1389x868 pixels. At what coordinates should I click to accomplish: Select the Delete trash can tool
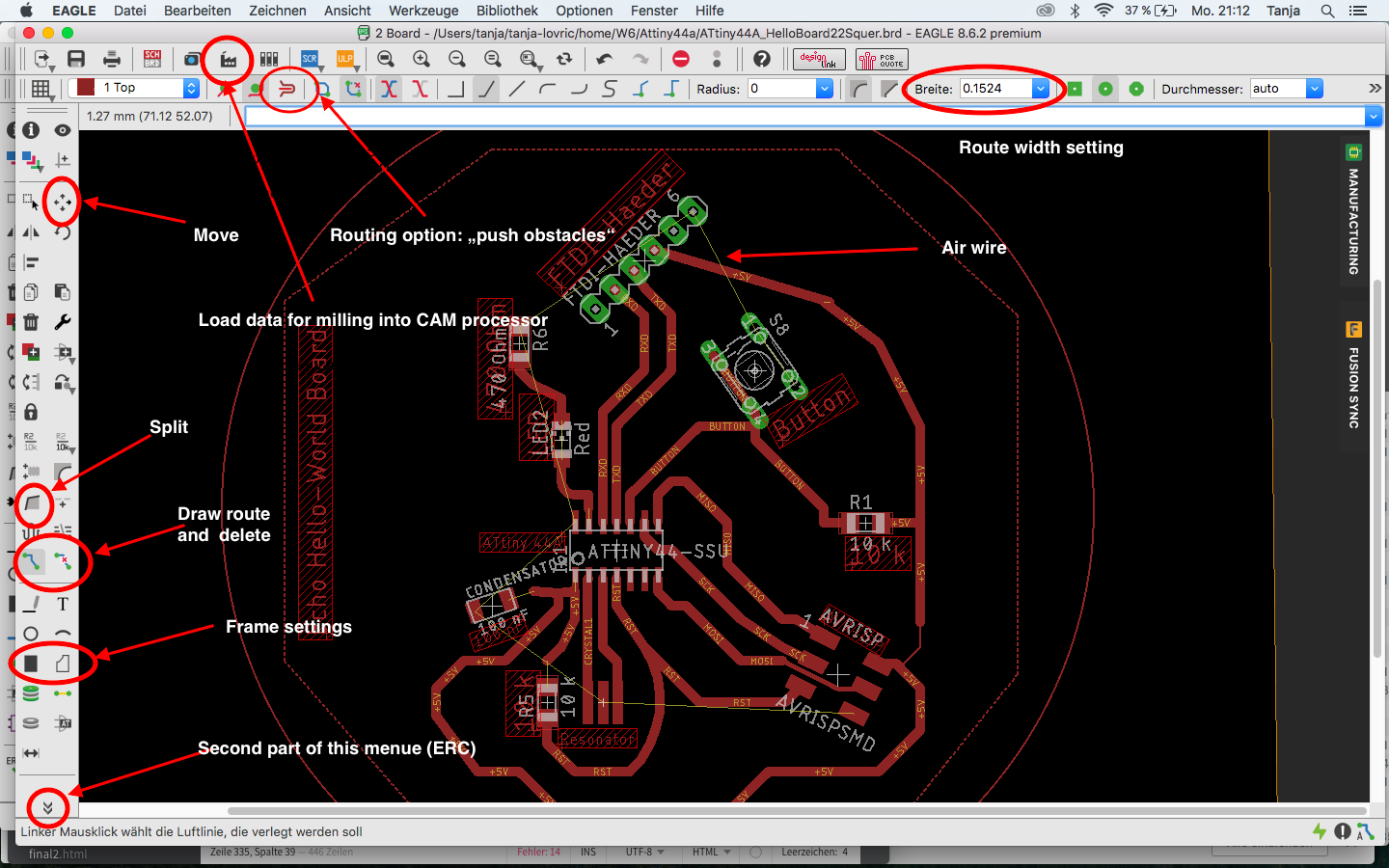coord(31,322)
